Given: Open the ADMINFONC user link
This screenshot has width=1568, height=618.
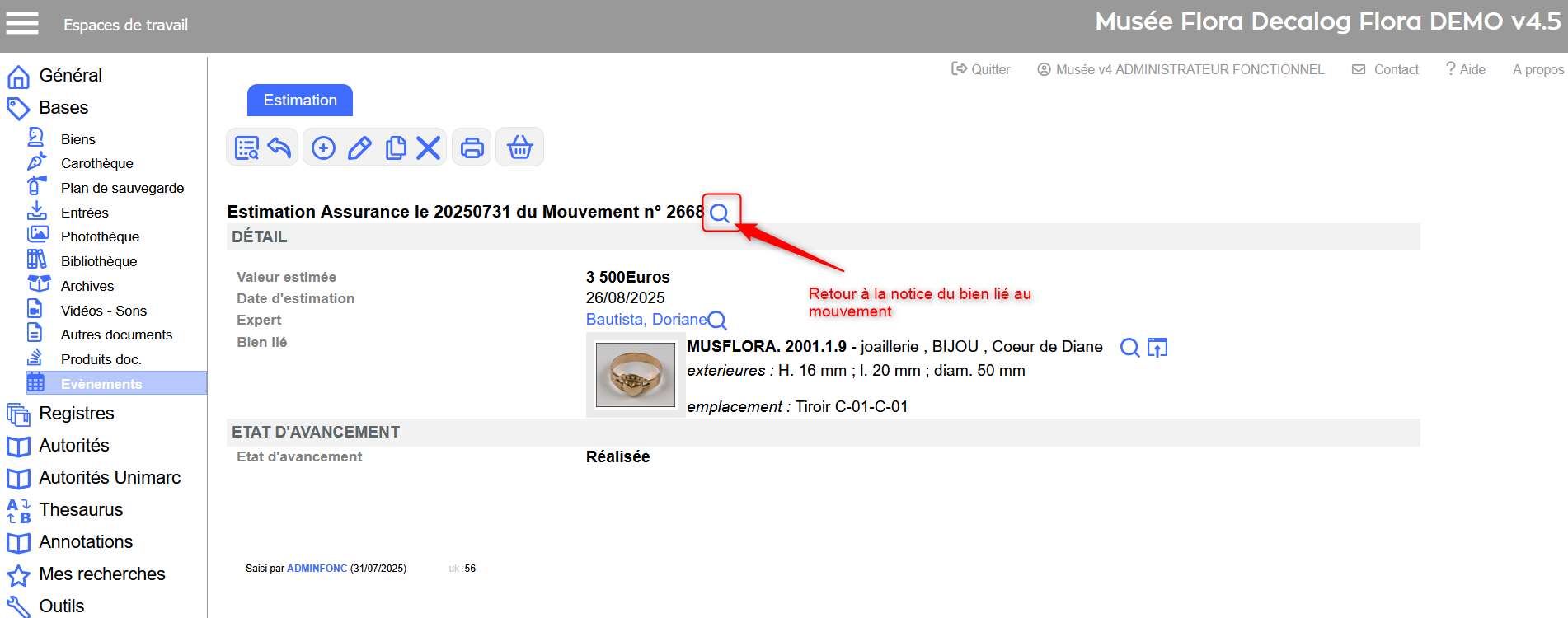Looking at the screenshot, I should tap(317, 569).
